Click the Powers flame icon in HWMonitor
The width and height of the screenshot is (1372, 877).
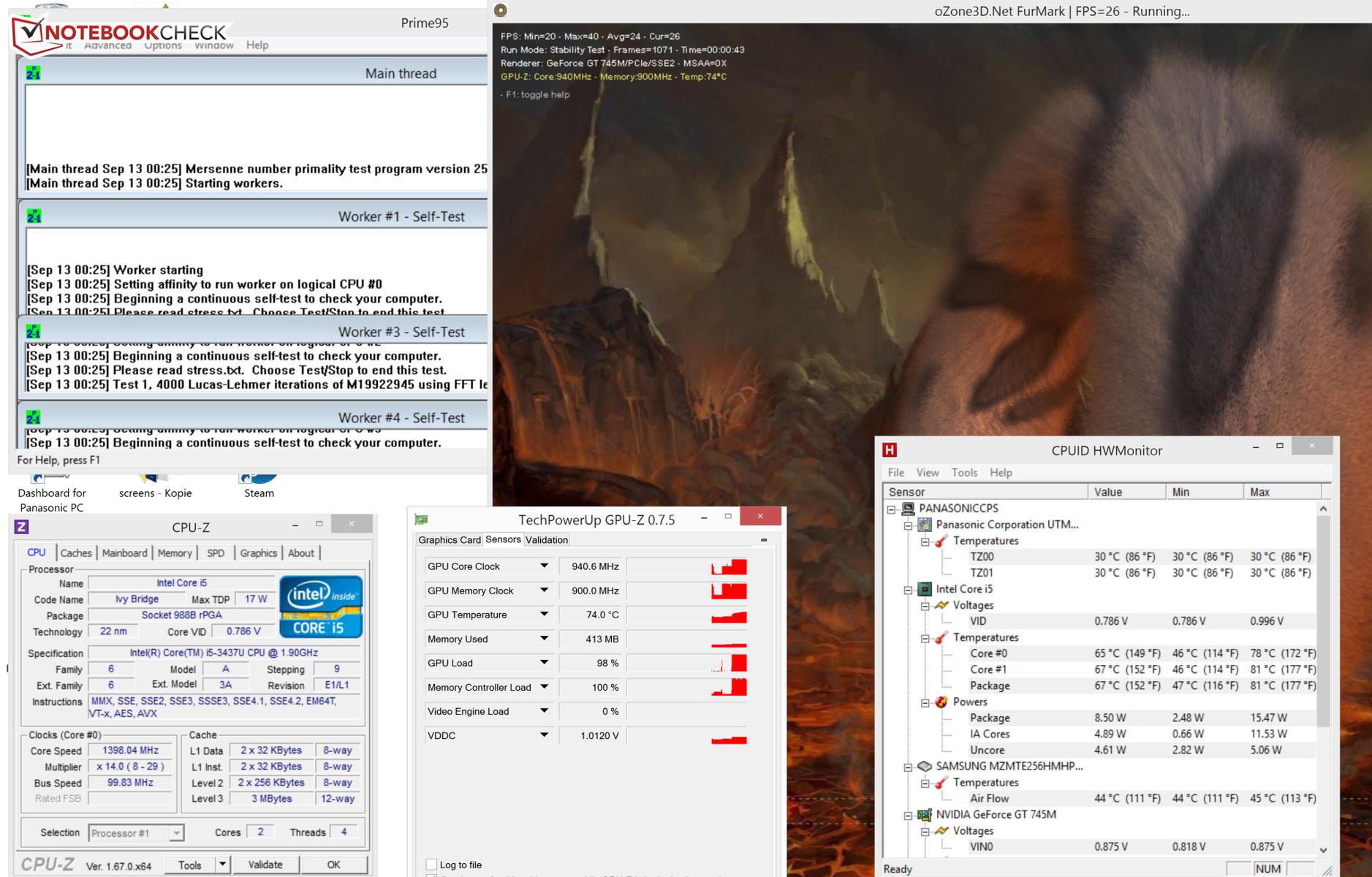[x=941, y=702]
